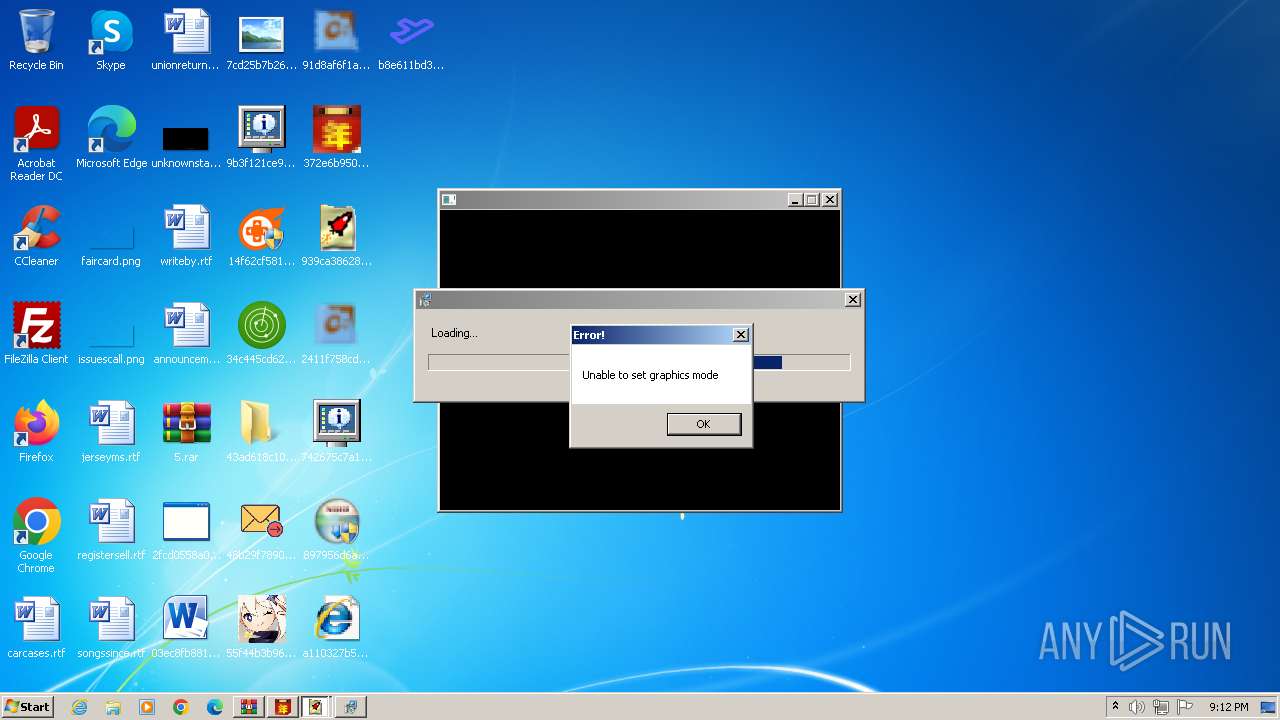Launch Edge from the taskbar

click(215, 707)
